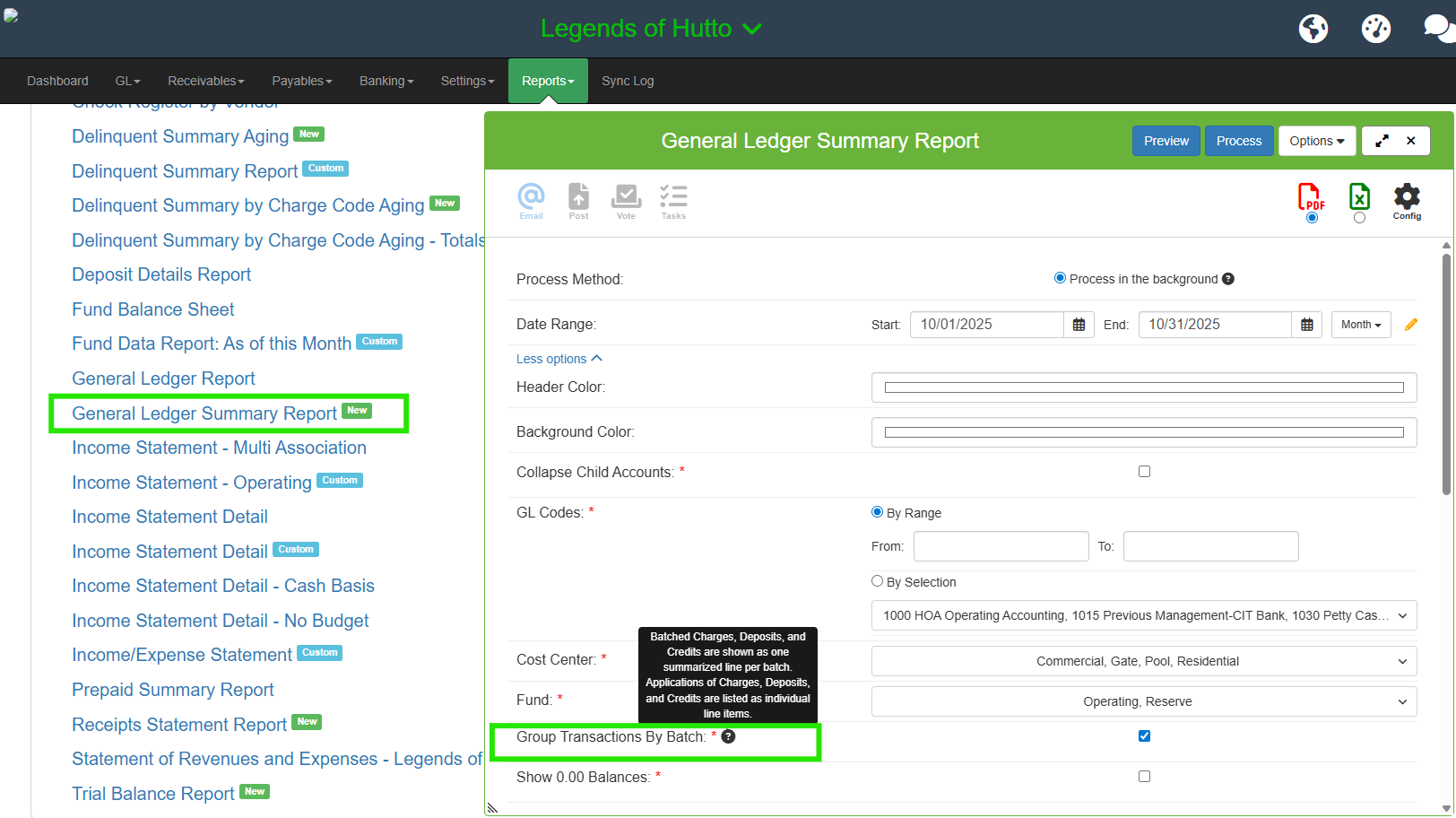Screen dimensions: 1456x818
Task: Open the Month range dropdown
Action: click(x=1360, y=325)
